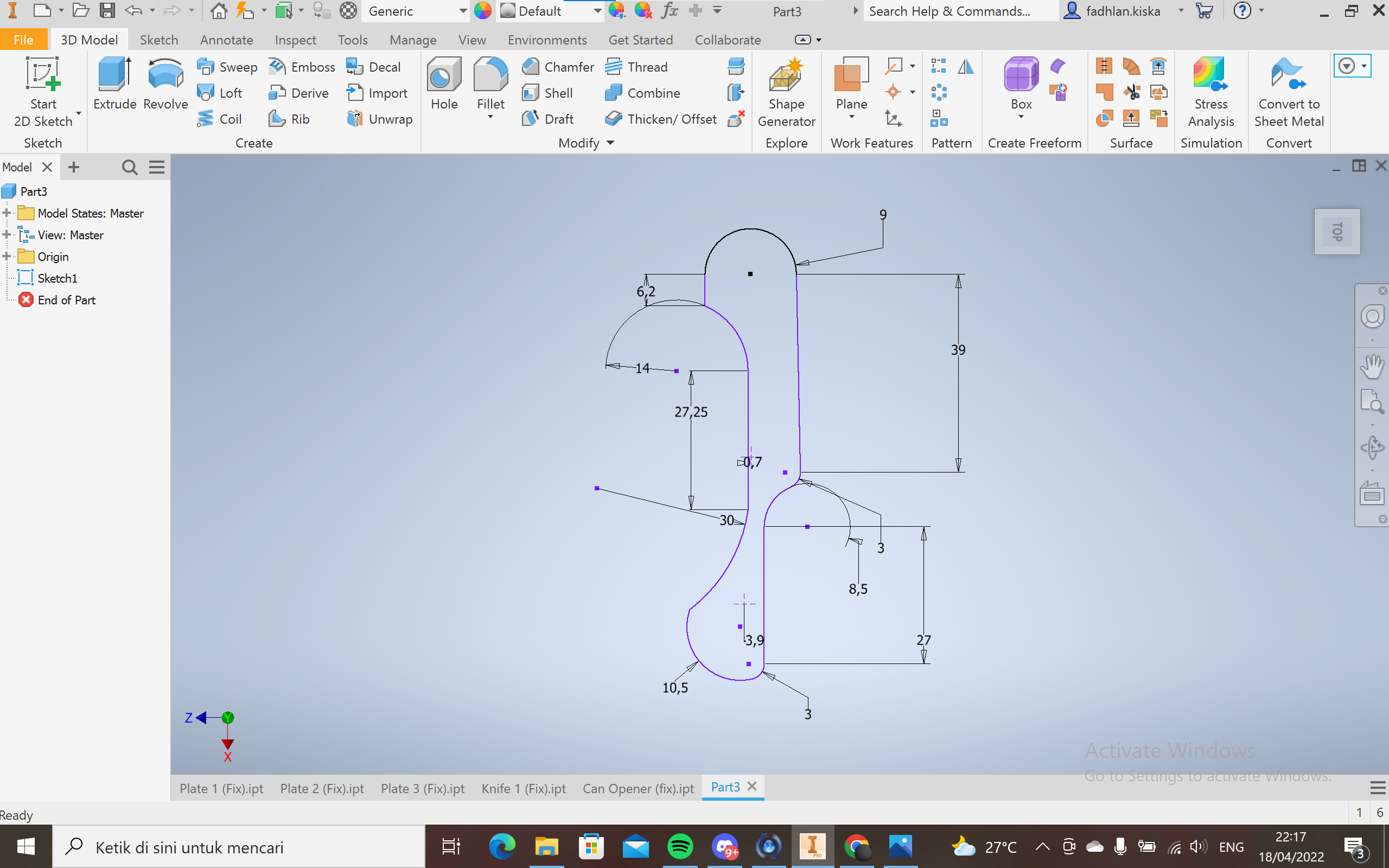Select the Unwrap tool
Viewport: 1389px width, 868px height.
click(379, 119)
